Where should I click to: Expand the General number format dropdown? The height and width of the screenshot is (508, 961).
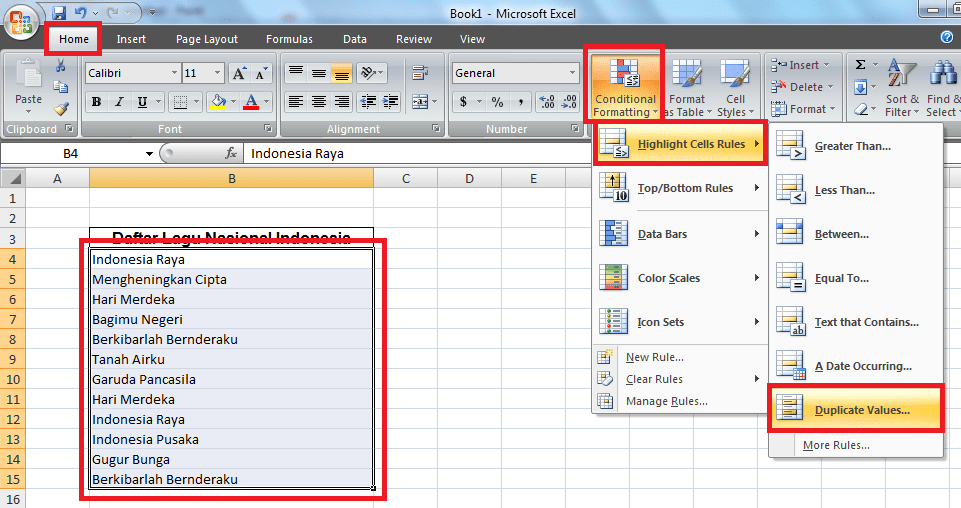[573, 73]
